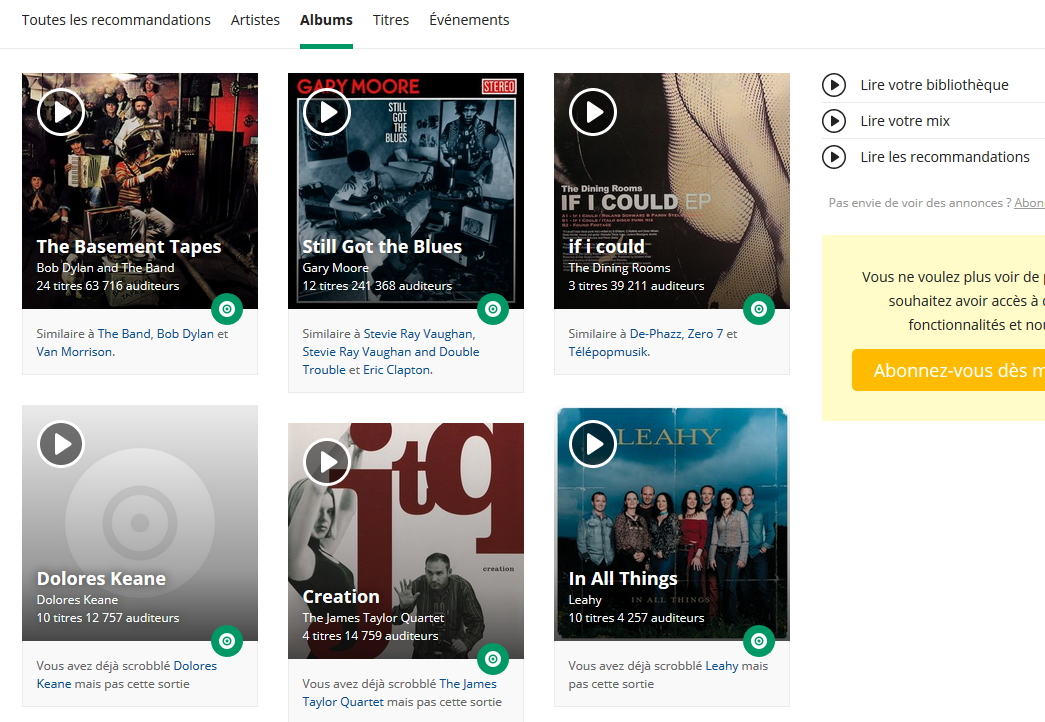
Task: Click green scrobble icon on In All Things
Action: point(758,641)
